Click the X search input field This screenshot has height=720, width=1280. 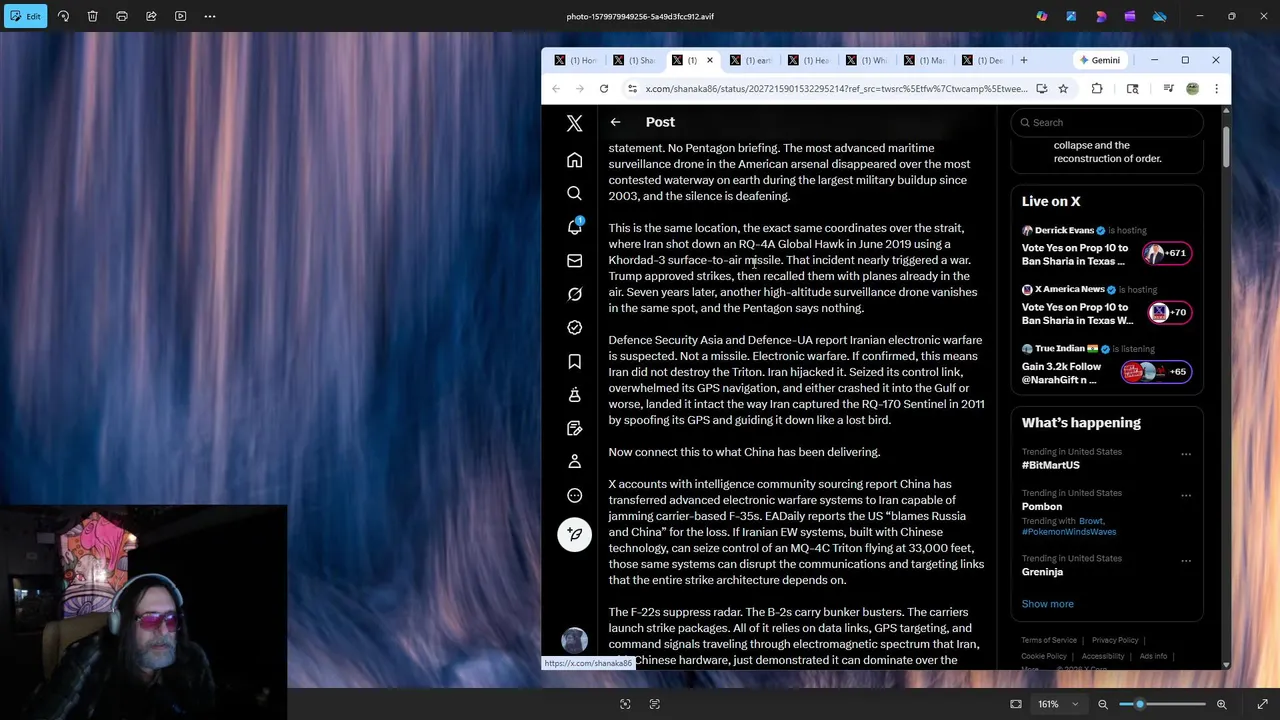point(1106,122)
